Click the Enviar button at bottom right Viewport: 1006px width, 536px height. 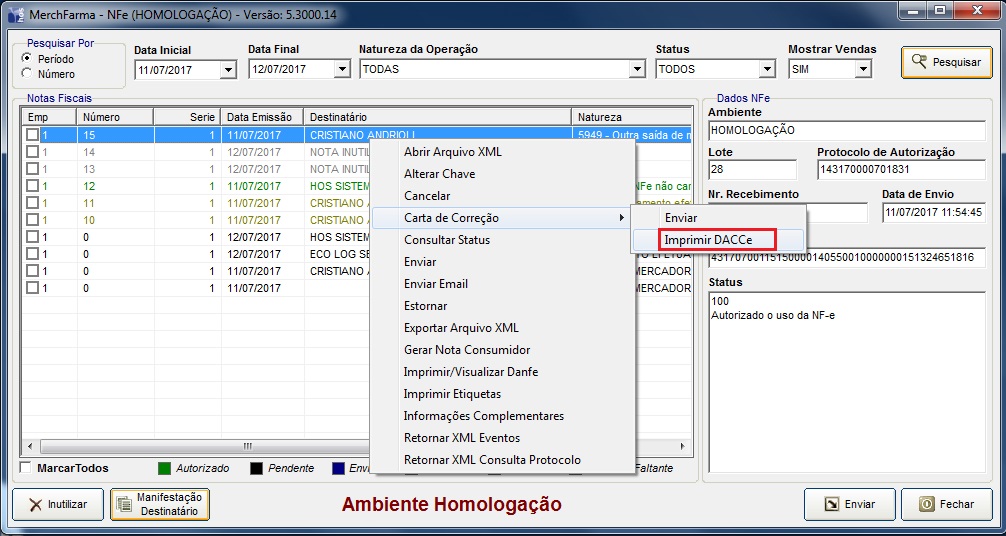coord(848,505)
